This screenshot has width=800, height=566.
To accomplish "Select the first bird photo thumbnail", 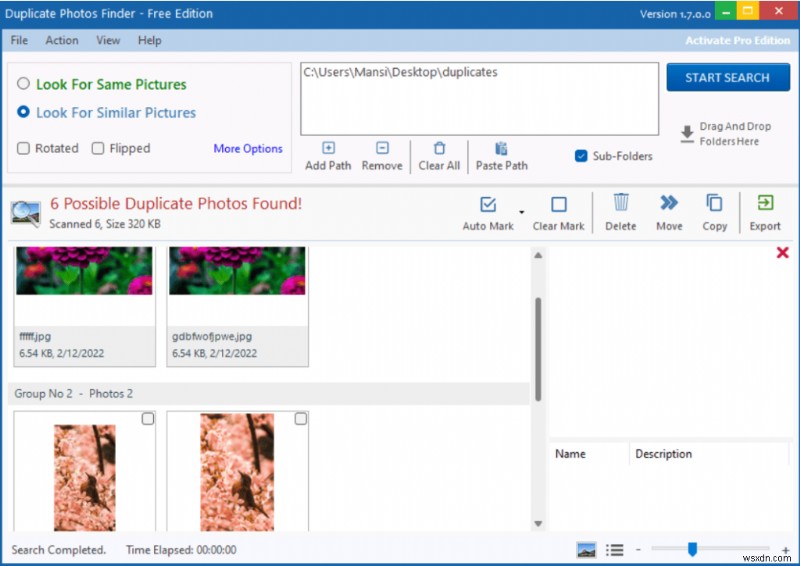I will click(85, 478).
